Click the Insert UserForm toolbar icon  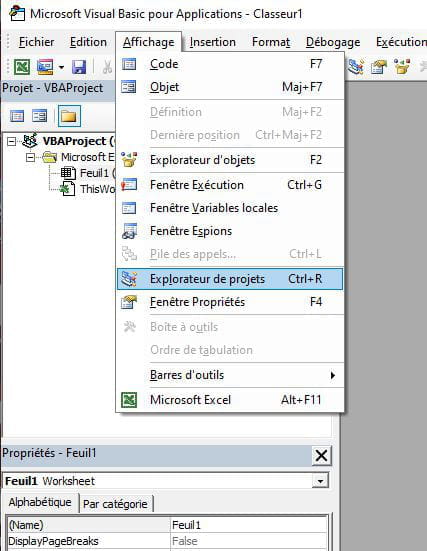(x=46, y=67)
